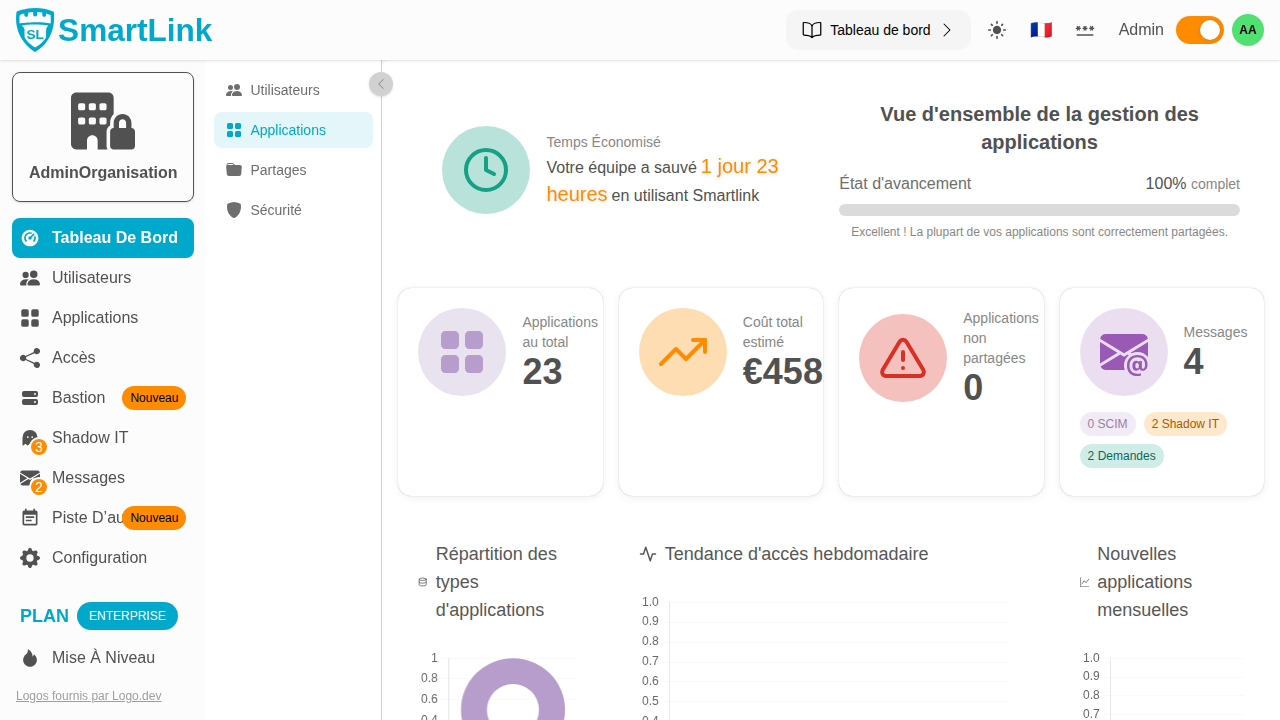Click the SmartLink shield logo
The image size is (1280, 720).
pyautogui.click(x=33, y=29)
